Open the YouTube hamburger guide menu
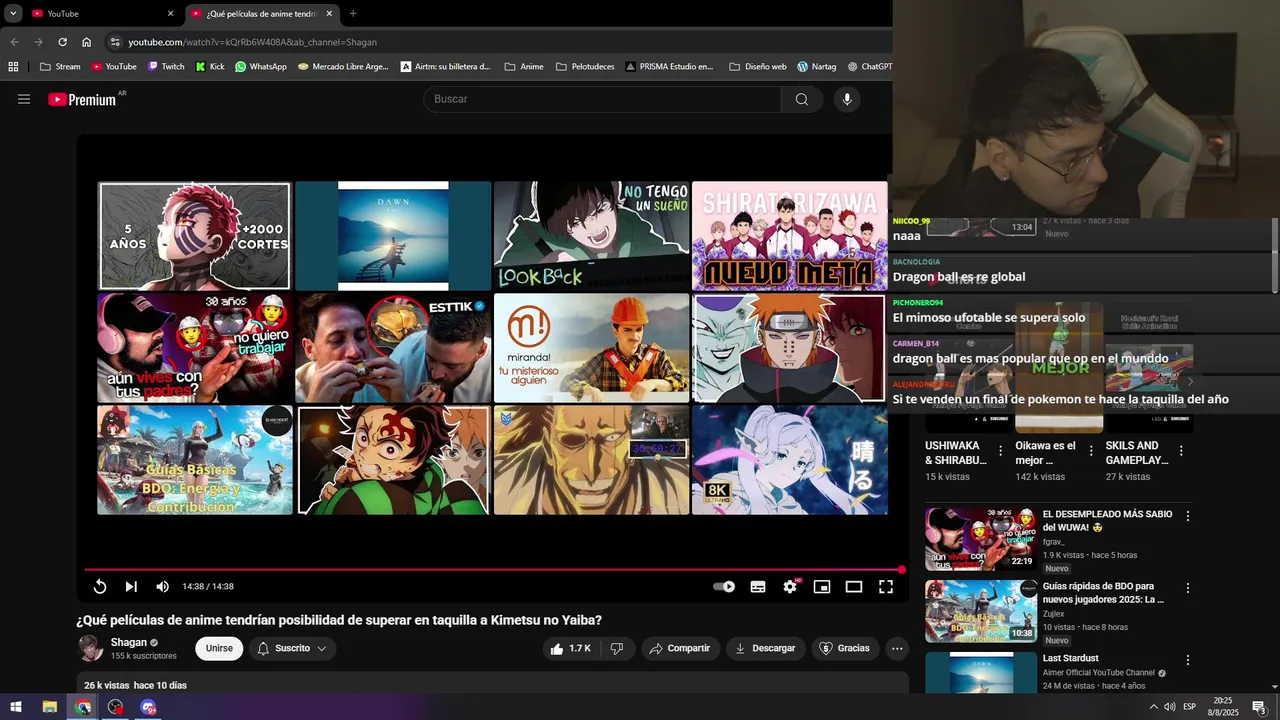Screen dimensions: 1280x720 (x=24, y=99)
